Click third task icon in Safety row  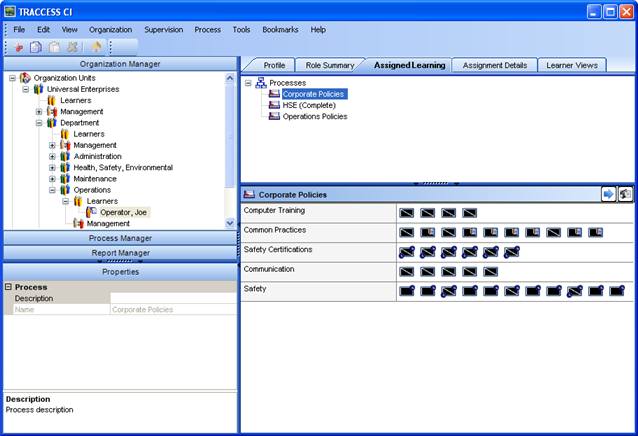click(x=448, y=291)
